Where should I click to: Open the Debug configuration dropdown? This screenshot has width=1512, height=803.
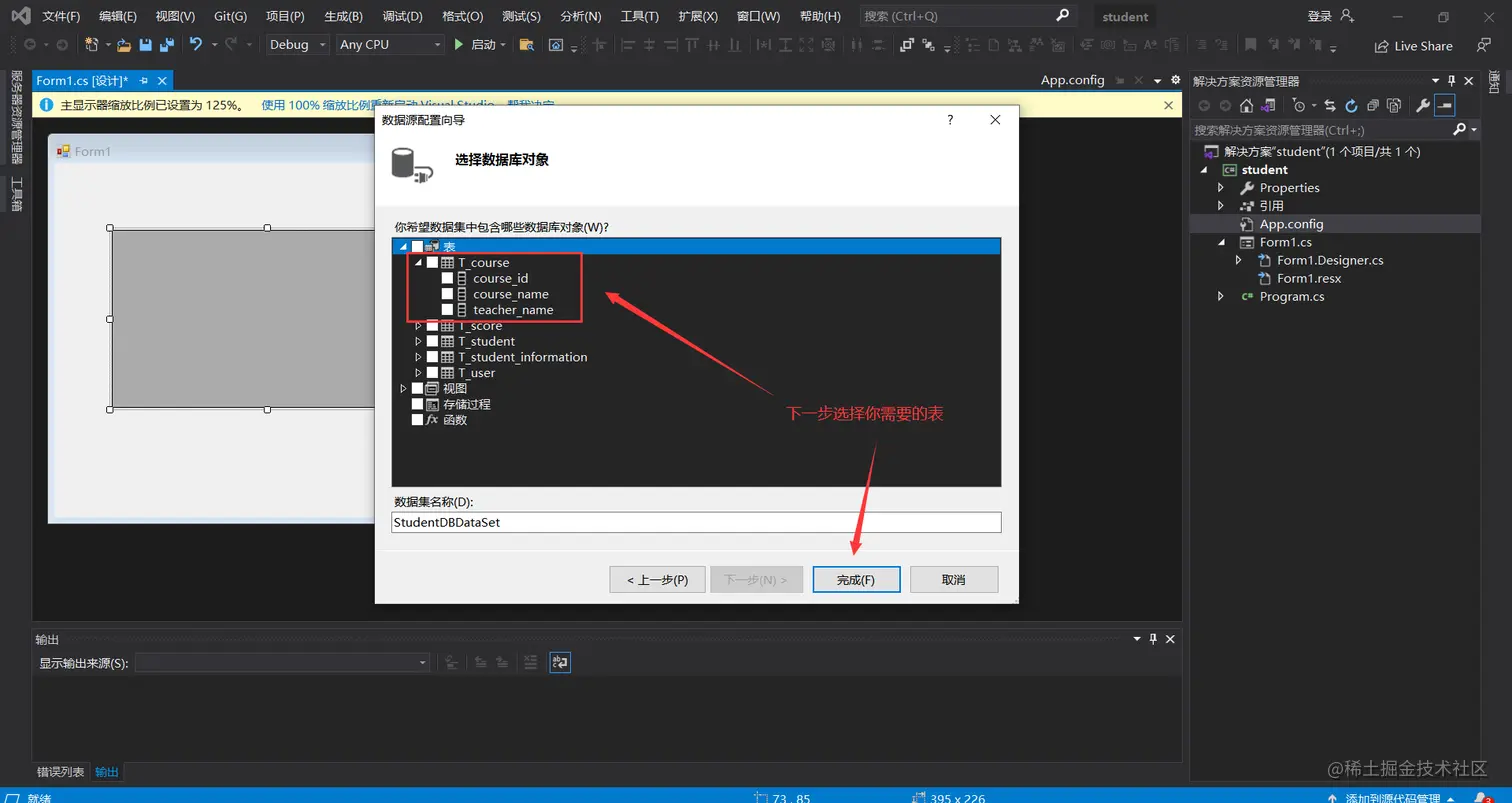(297, 45)
